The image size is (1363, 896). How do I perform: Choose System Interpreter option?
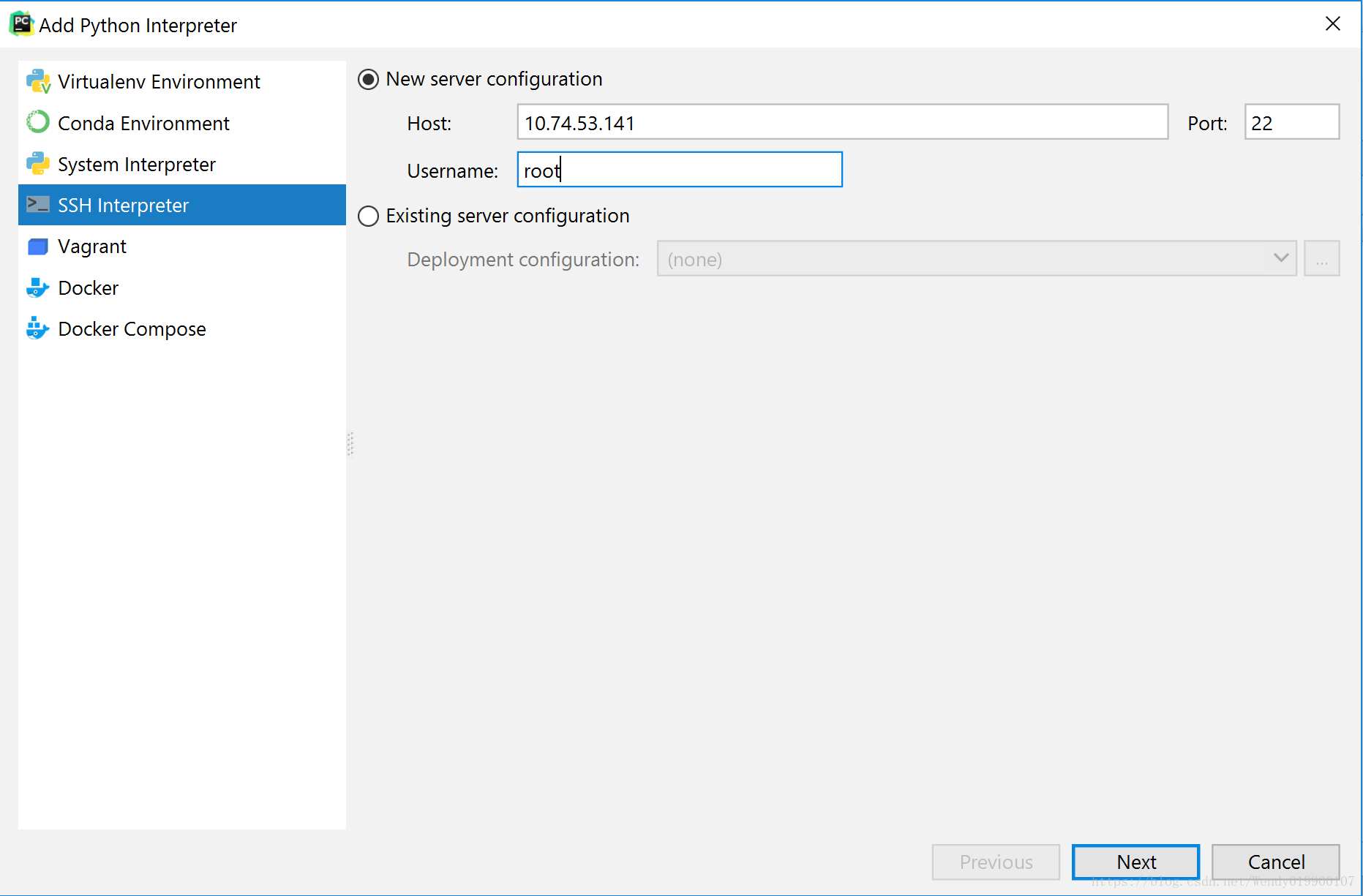click(x=182, y=164)
